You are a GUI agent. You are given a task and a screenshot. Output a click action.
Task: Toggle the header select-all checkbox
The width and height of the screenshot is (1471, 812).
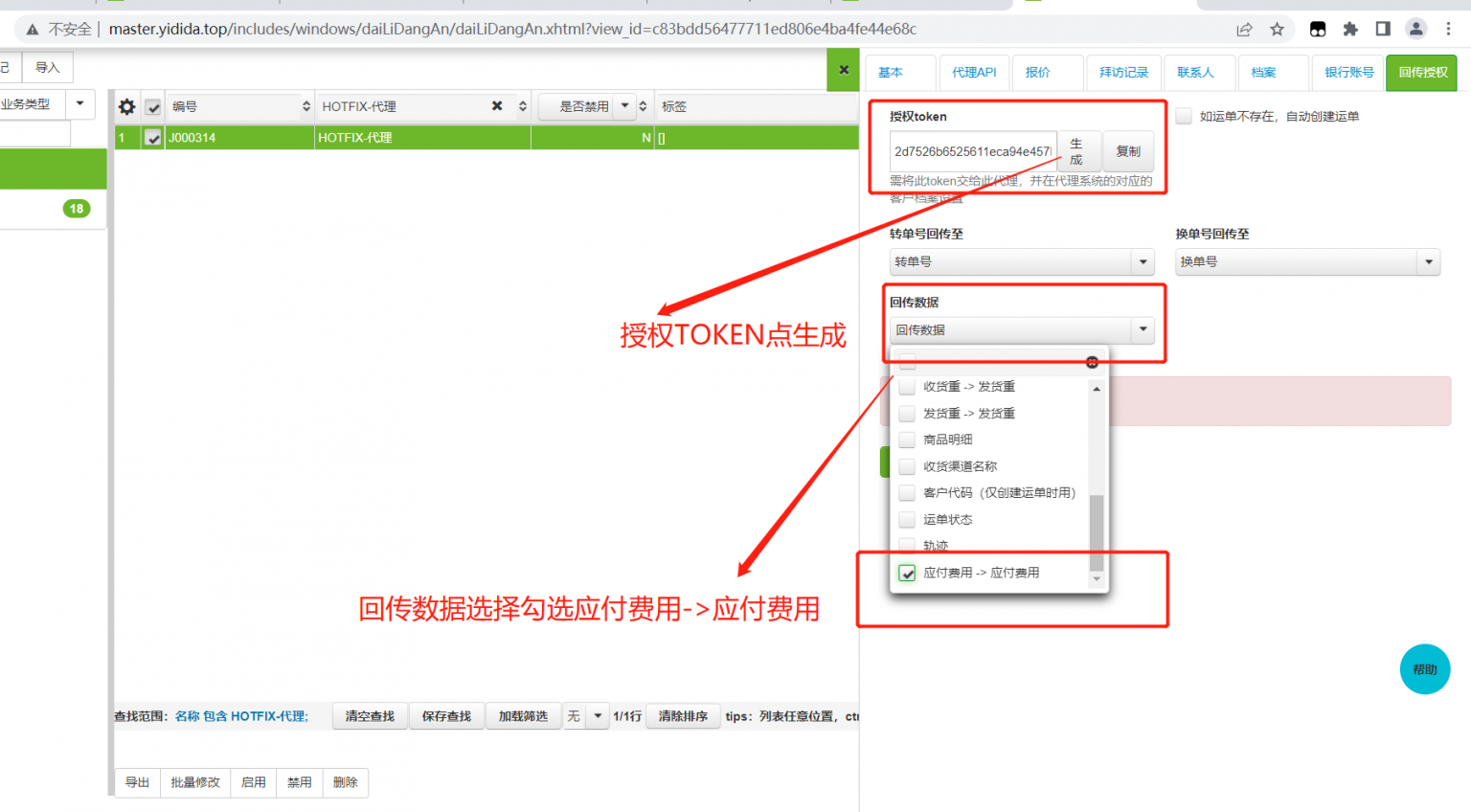(x=153, y=106)
